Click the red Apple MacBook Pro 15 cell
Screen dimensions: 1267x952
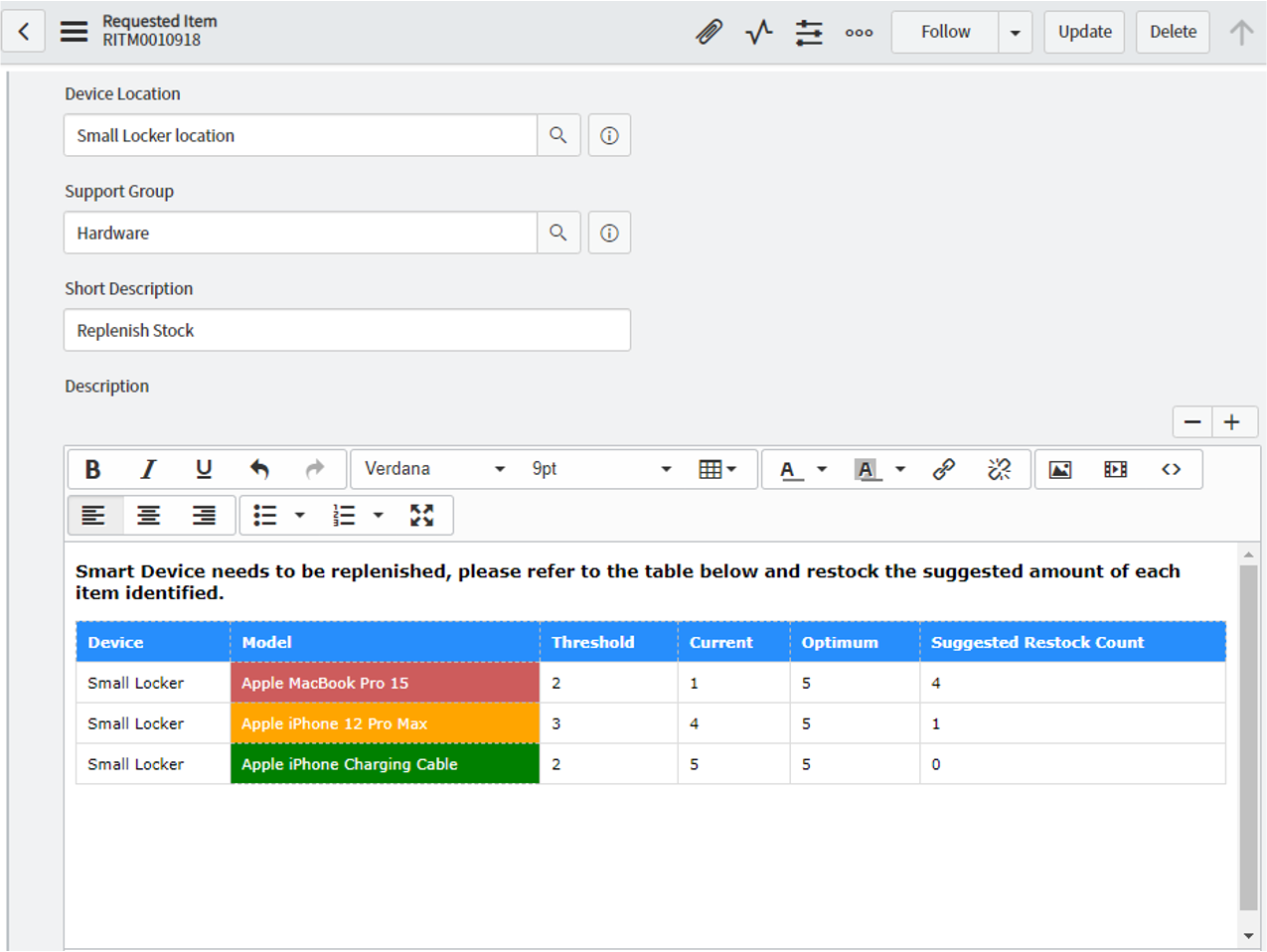385,683
